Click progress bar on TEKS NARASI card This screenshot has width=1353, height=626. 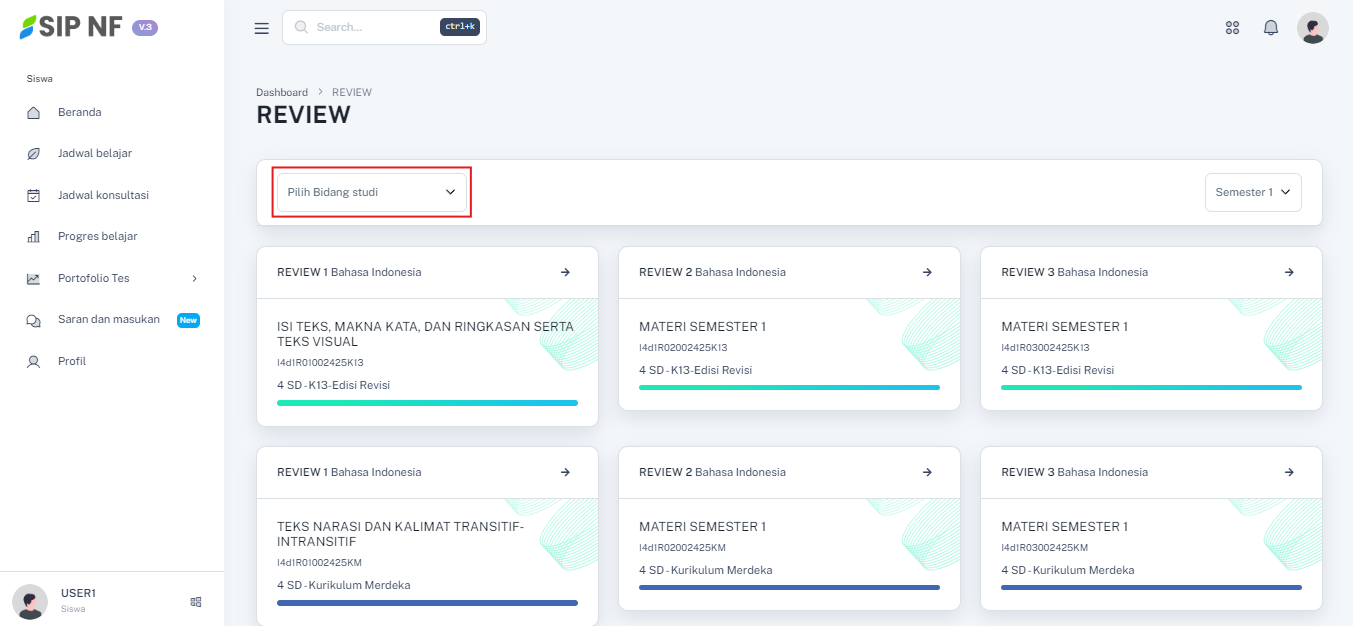click(x=427, y=603)
